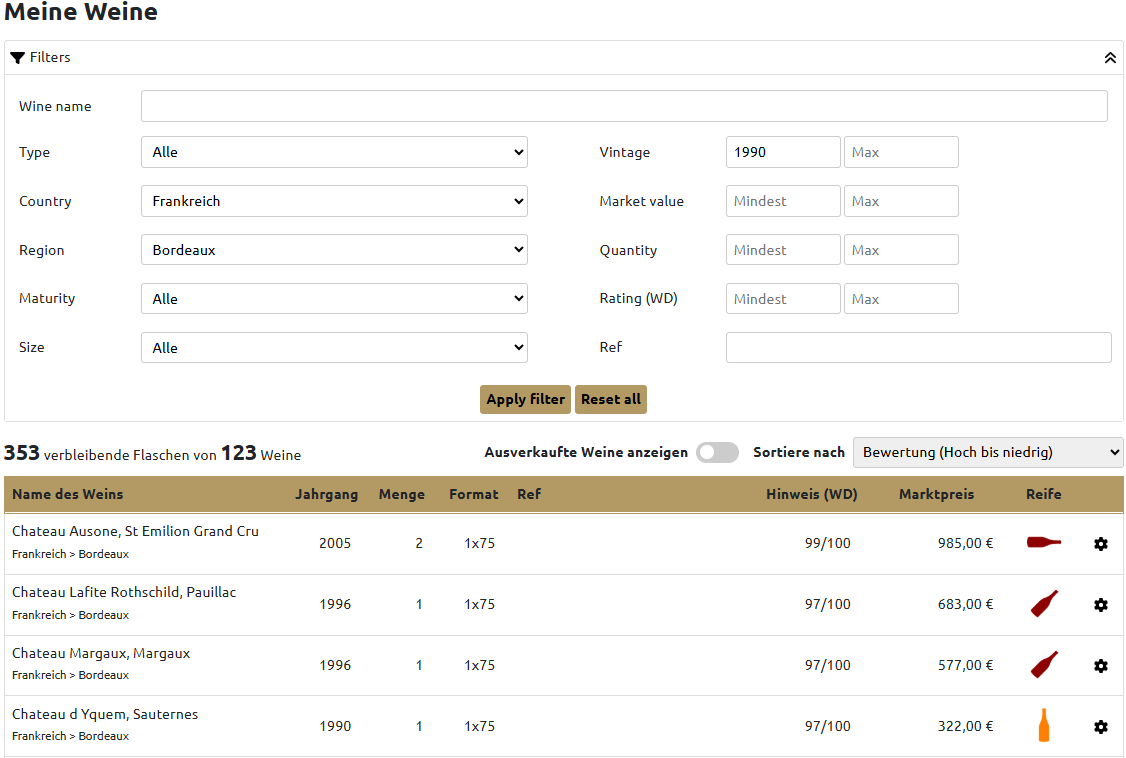
Task: Click the Filters panel title text
Action: 50,57
